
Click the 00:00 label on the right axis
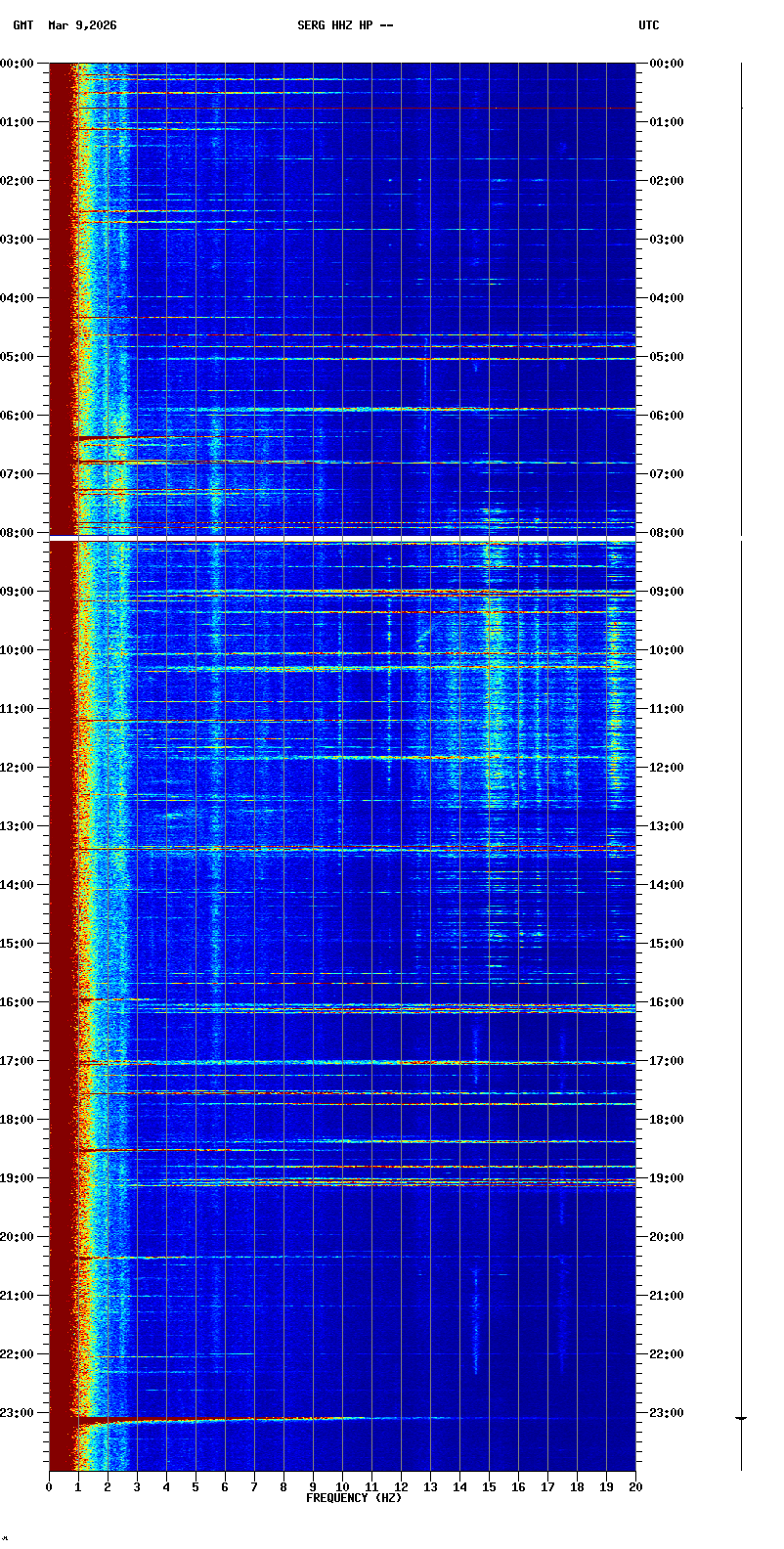[x=667, y=64]
